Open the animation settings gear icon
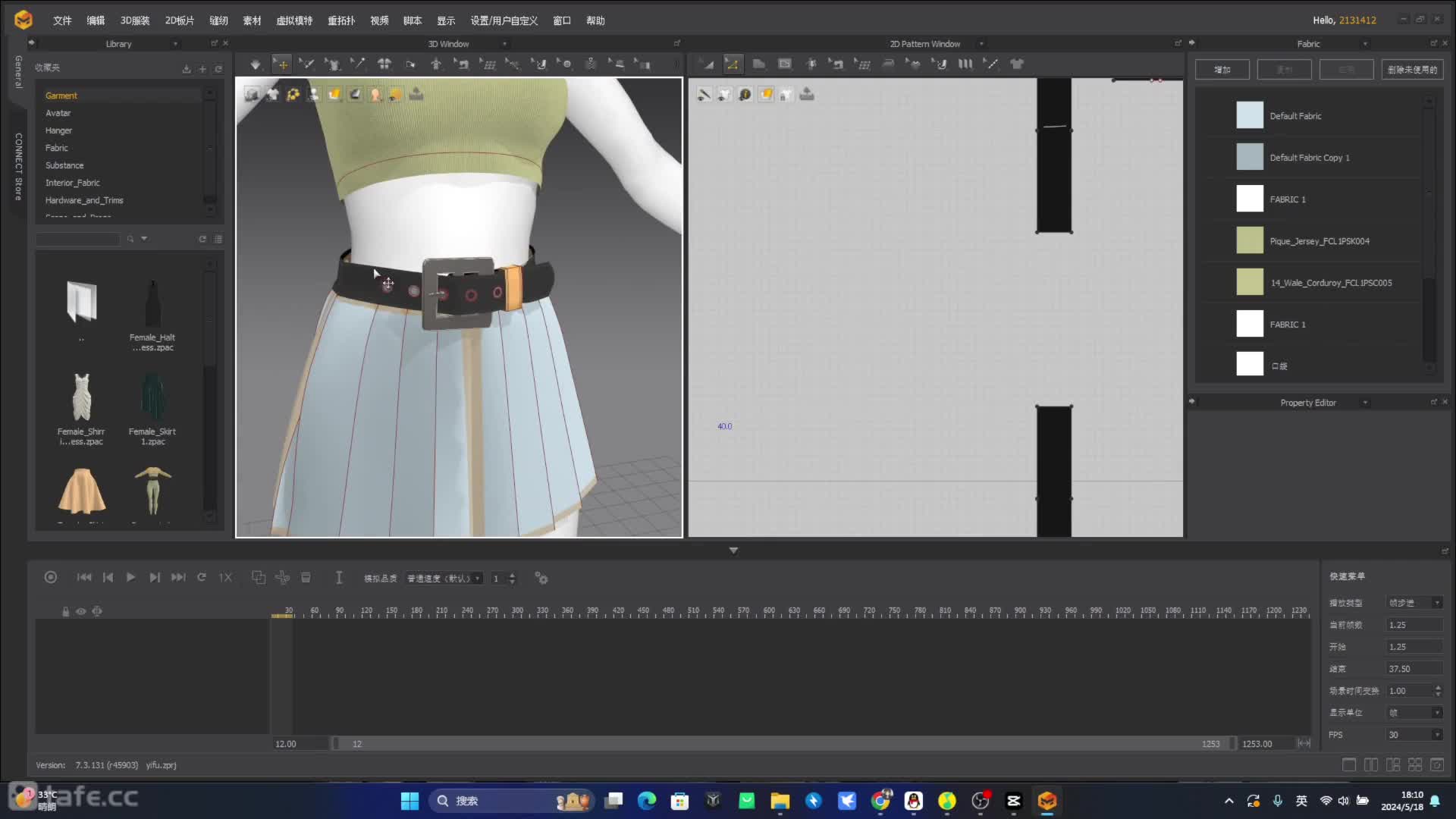The image size is (1456, 819). point(541,578)
